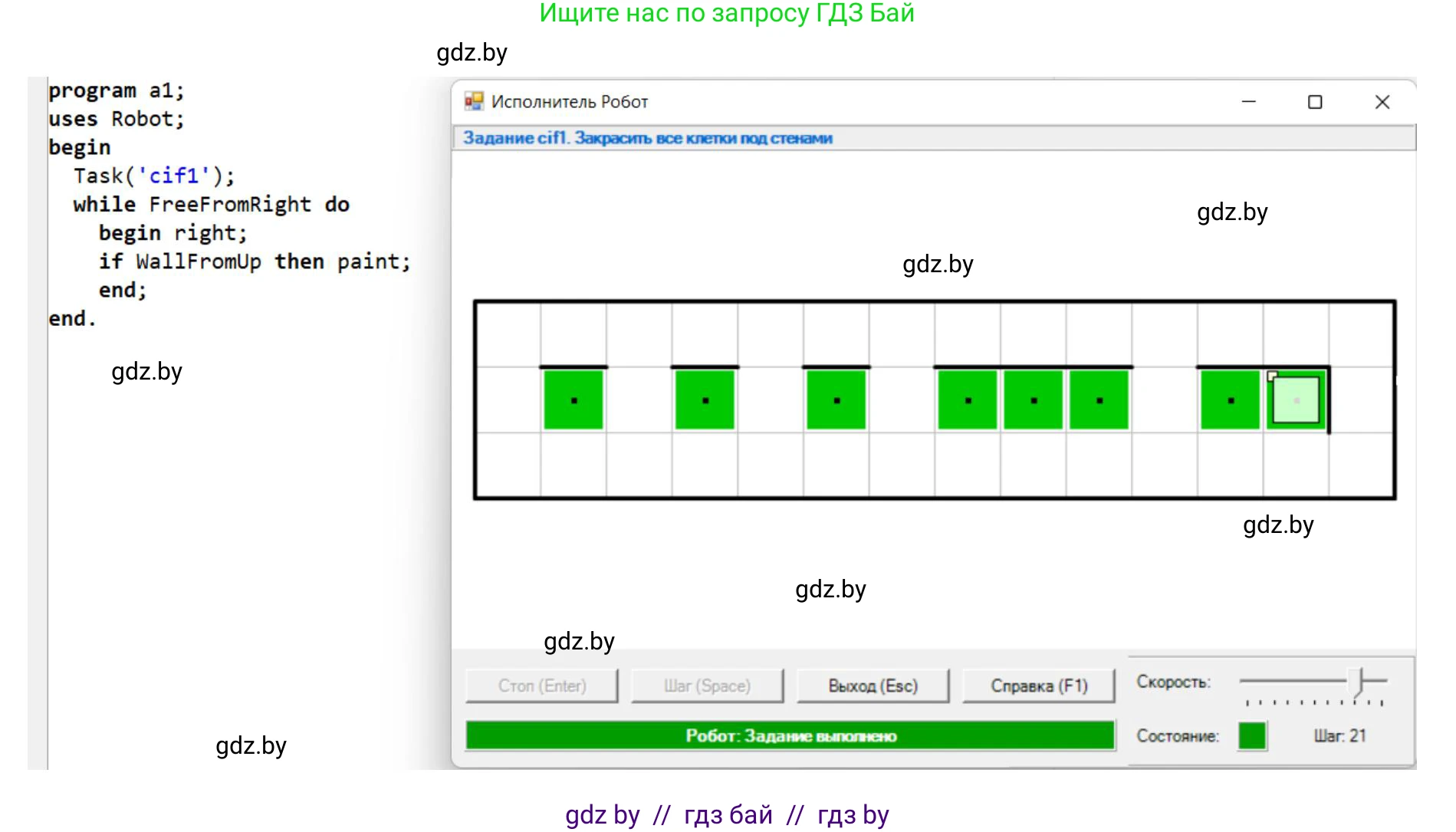This screenshot has width=1456, height=832.
Task: Click the 'Шаг: 21' step counter
Action: coord(1339,736)
